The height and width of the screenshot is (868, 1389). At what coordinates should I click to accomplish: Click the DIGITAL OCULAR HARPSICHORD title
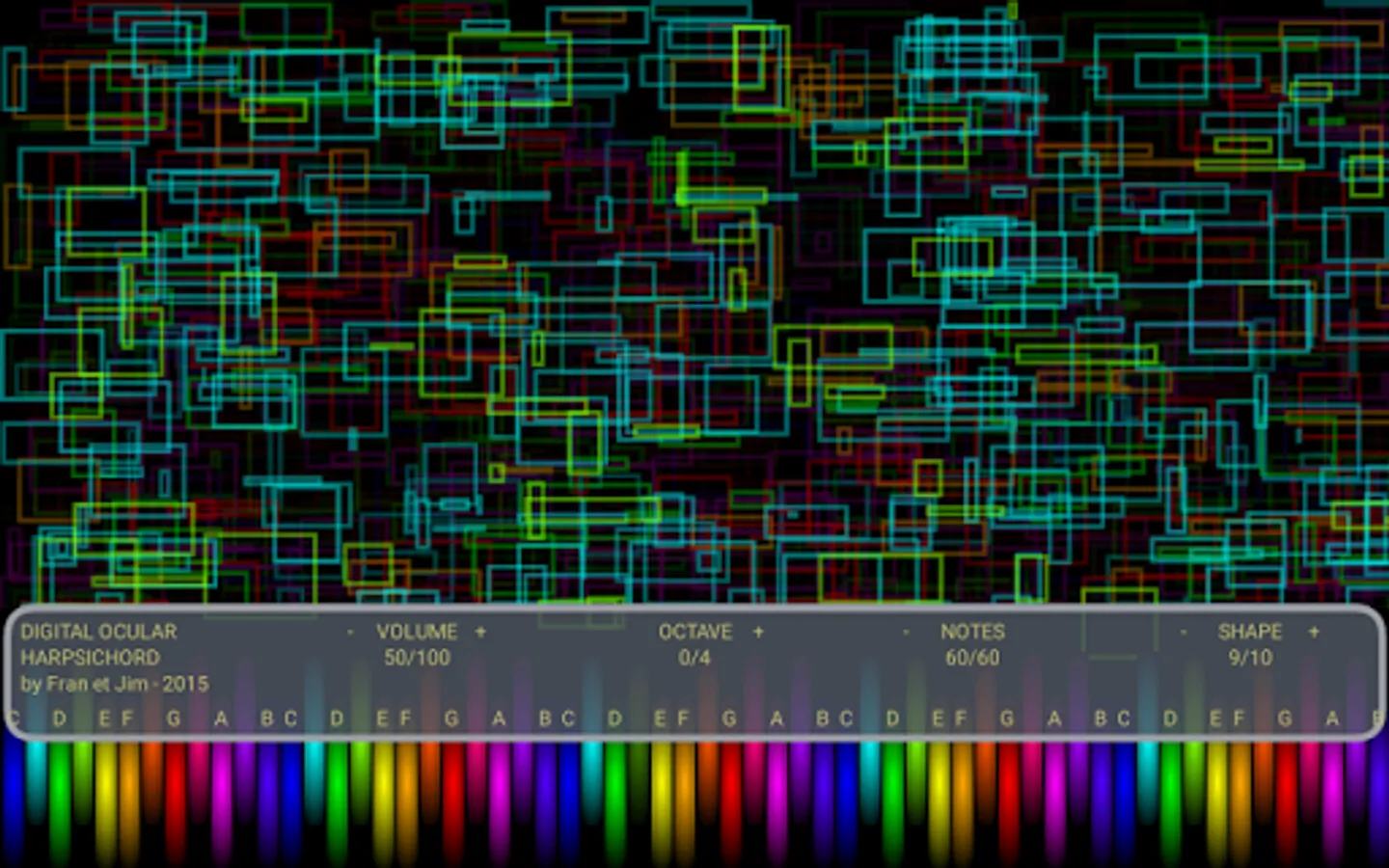click(x=99, y=644)
